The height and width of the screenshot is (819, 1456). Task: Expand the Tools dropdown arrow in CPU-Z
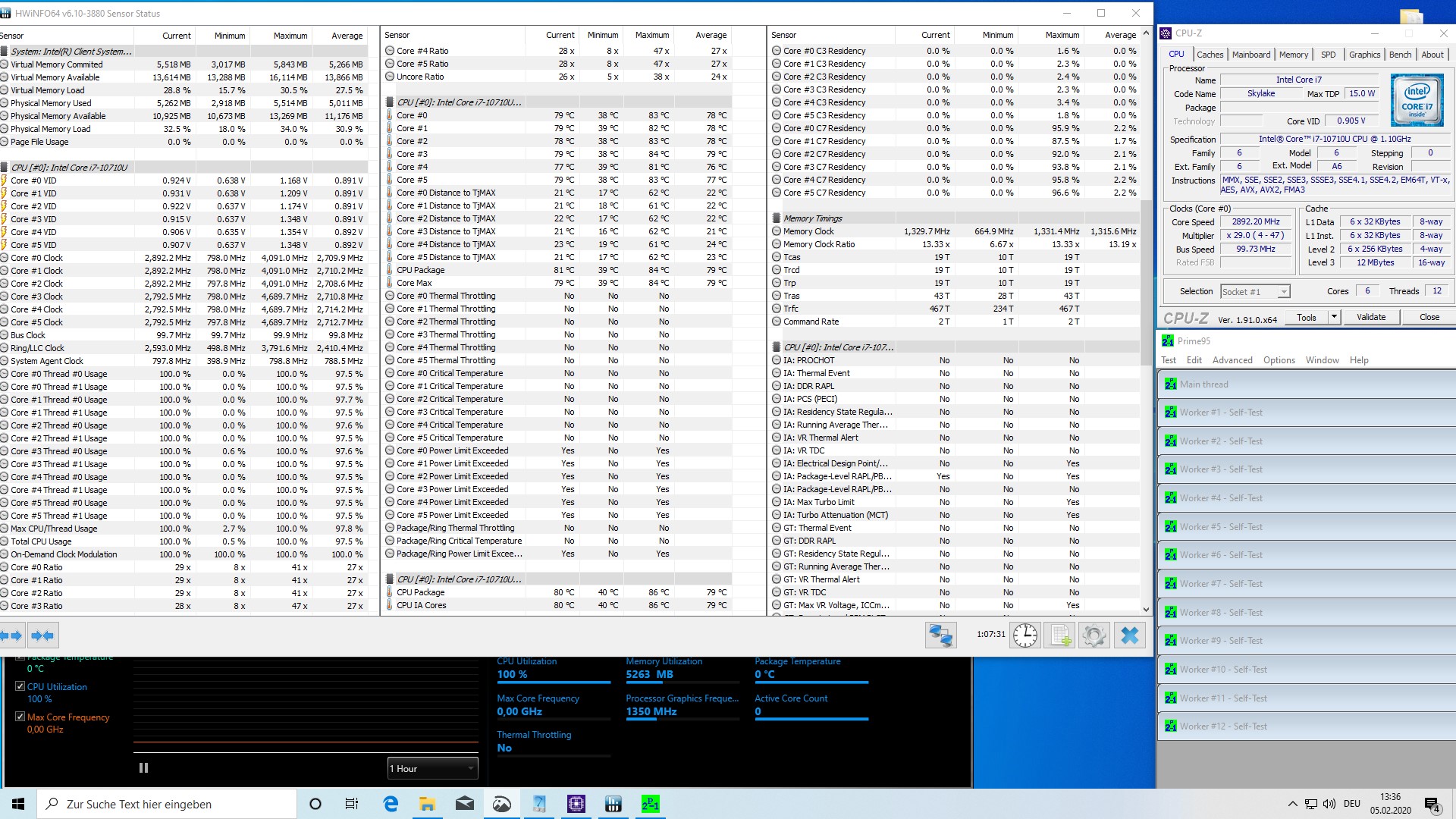click(x=1334, y=317)
